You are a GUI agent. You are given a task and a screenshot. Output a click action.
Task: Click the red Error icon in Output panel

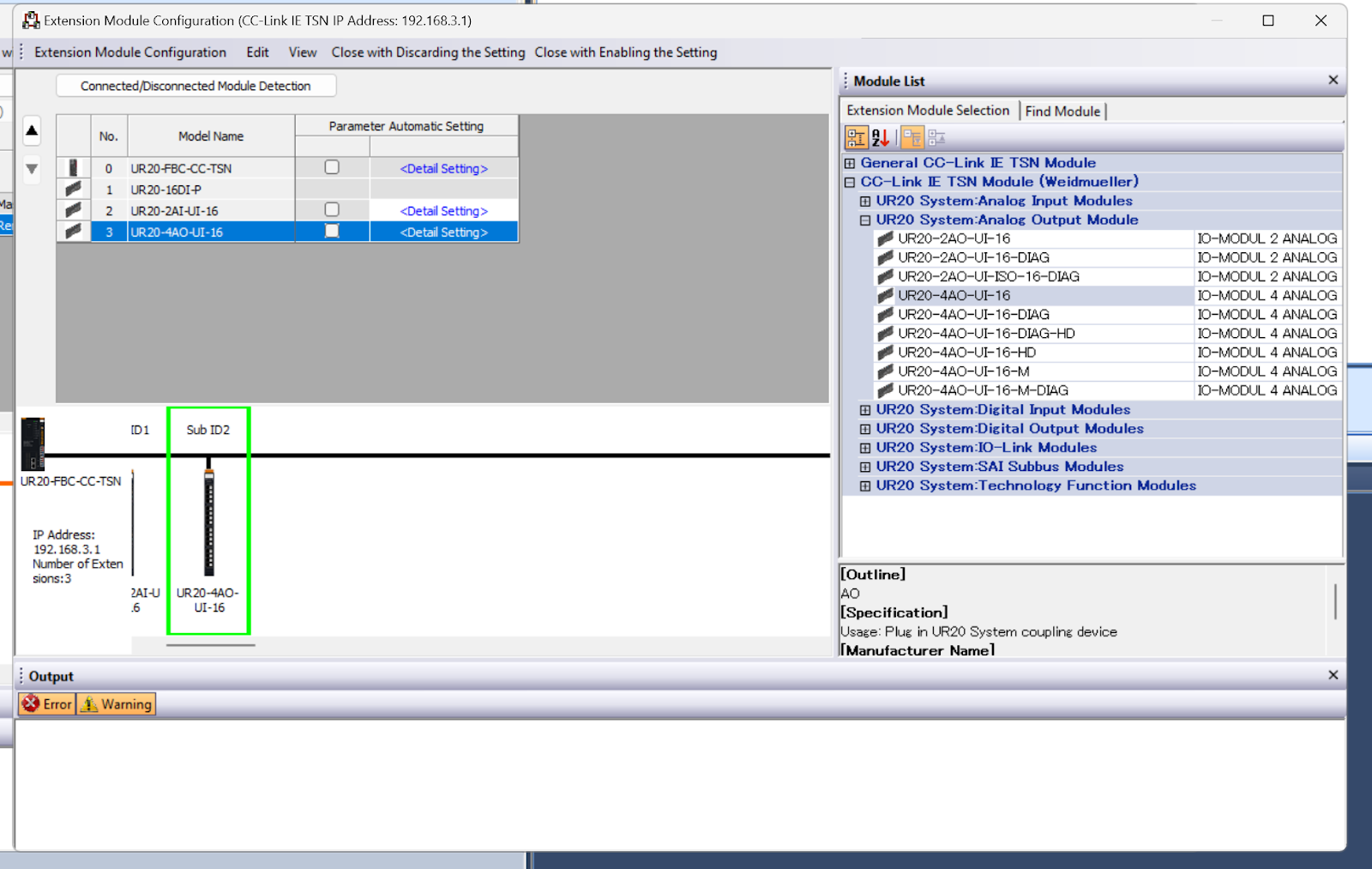pyautogui.click(x=31, y=703)
